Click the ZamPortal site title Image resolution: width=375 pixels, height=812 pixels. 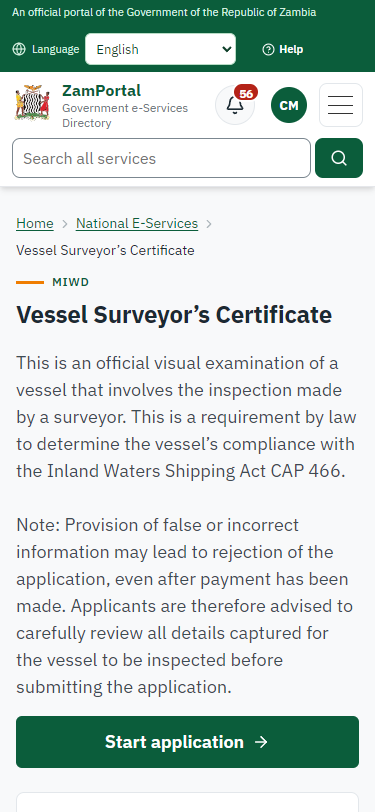pos(101,91)
